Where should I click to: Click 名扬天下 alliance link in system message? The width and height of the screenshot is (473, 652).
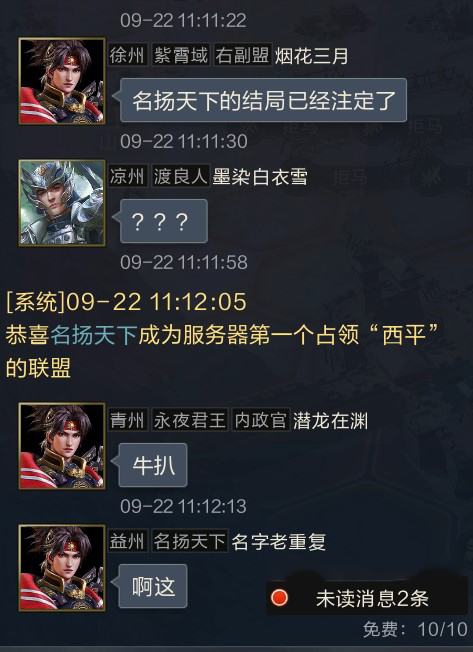[94, 335]
